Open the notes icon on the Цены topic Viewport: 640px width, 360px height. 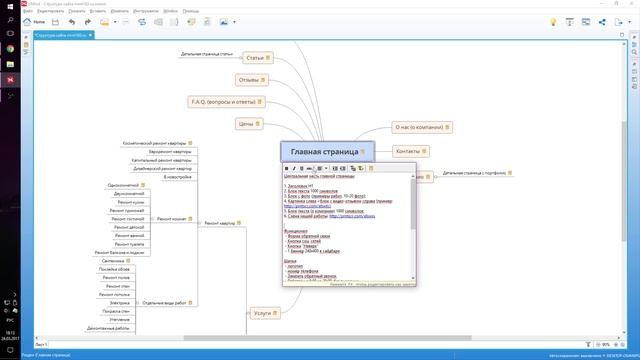[x=258, y=124]
